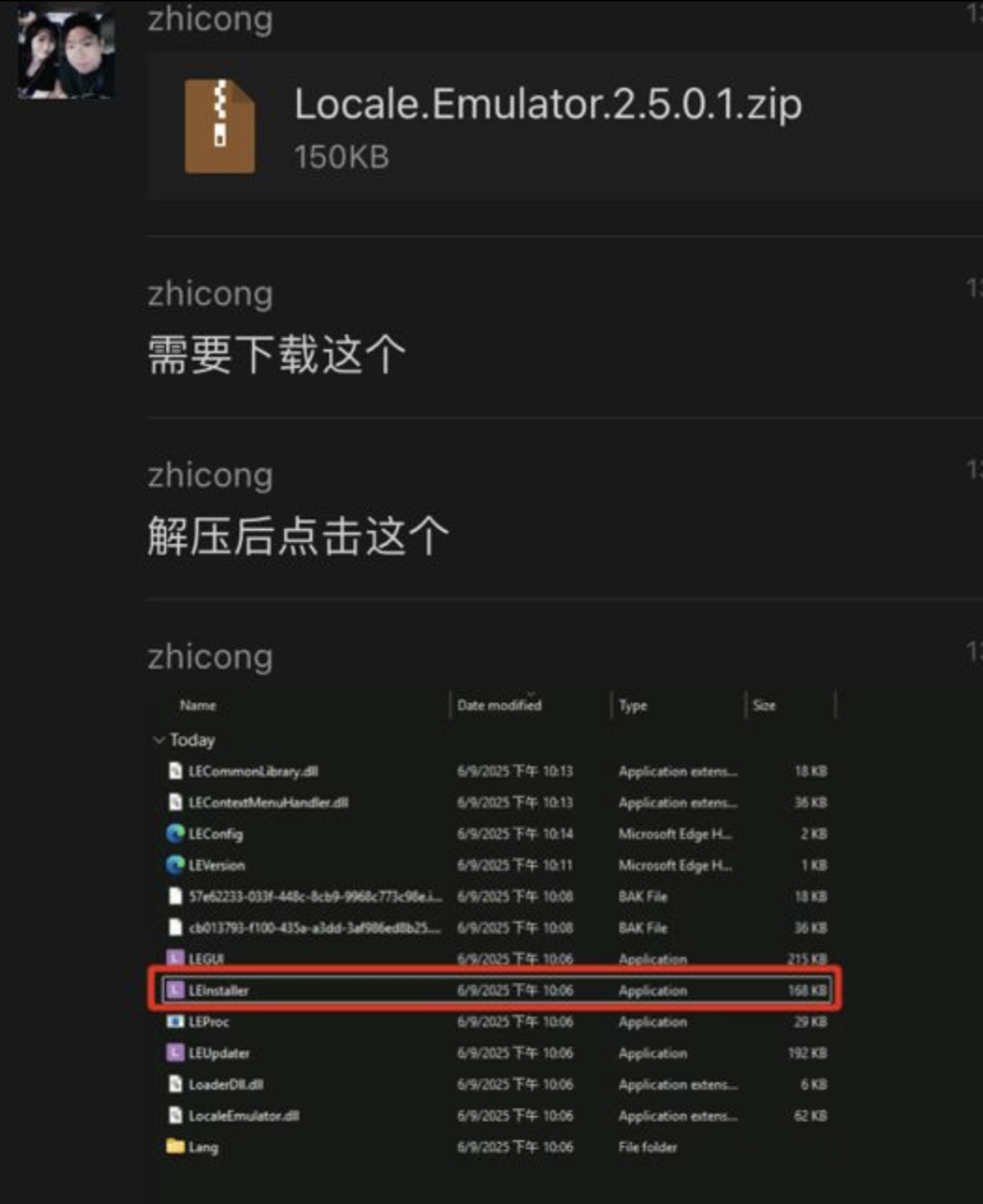This screenshot has height=1204, width=983.
Task: Click the 62 KB size of LocaleEmulator.dll
Action: coord(811,1116)
